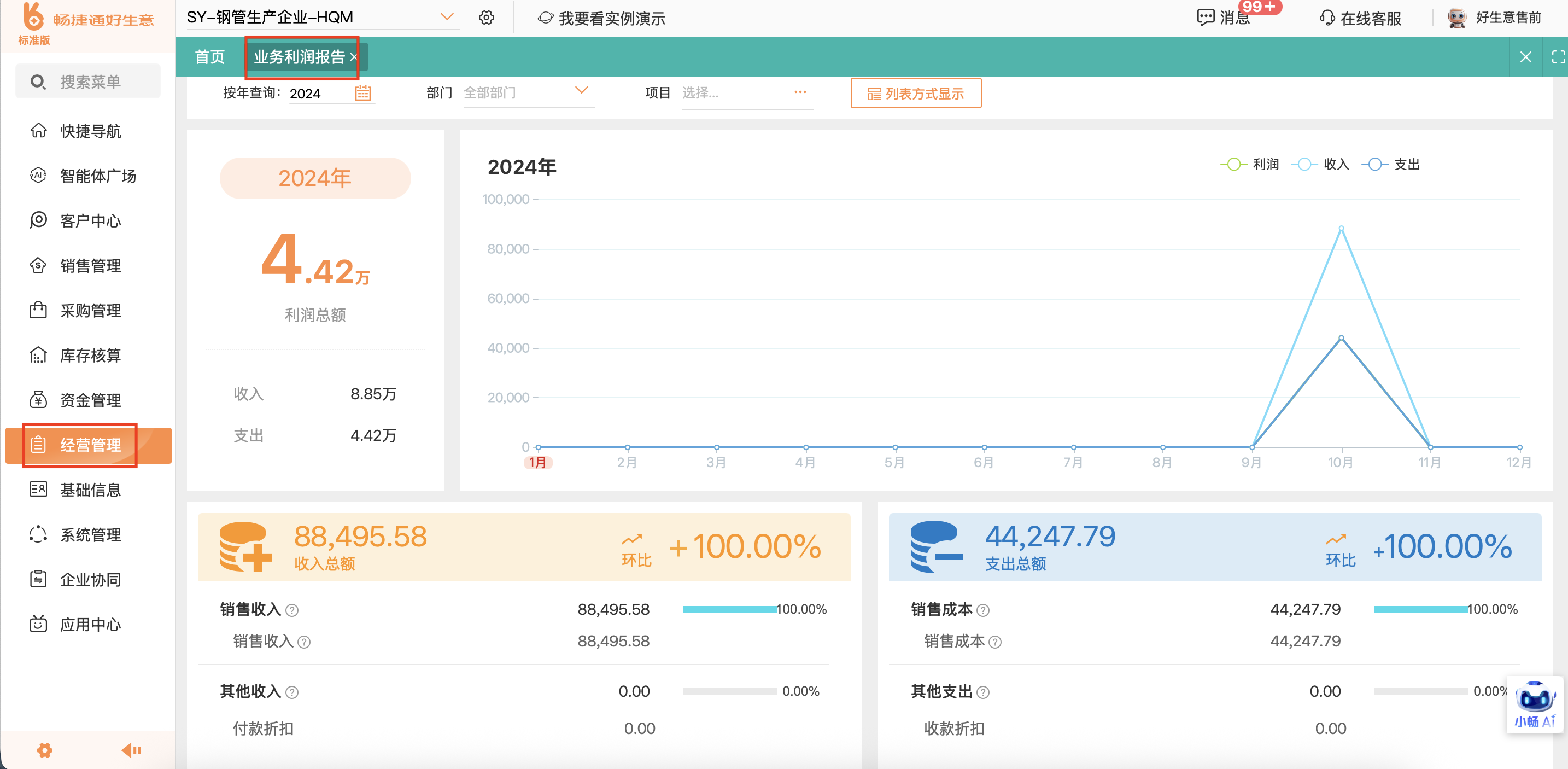Click help icon next to 销售收入 heading

[292, 610]
